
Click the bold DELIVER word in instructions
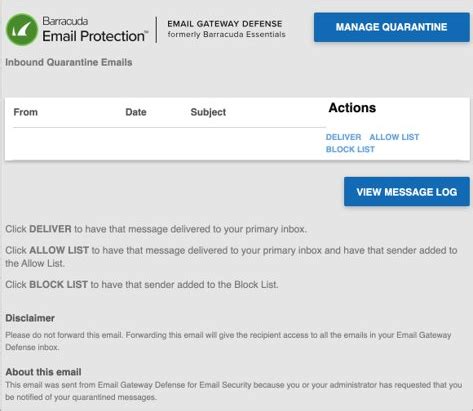(50, 229)
